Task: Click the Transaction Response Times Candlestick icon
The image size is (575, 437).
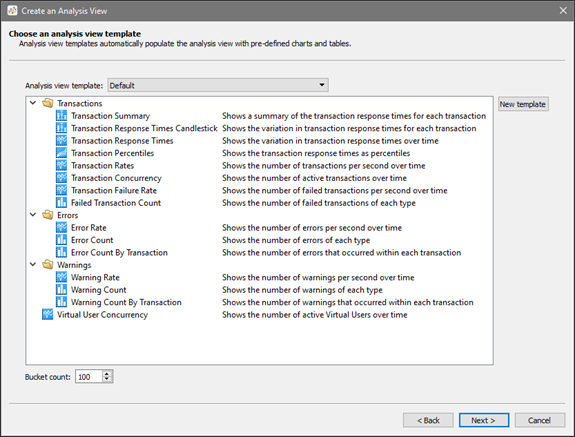Action: (61, 128)
